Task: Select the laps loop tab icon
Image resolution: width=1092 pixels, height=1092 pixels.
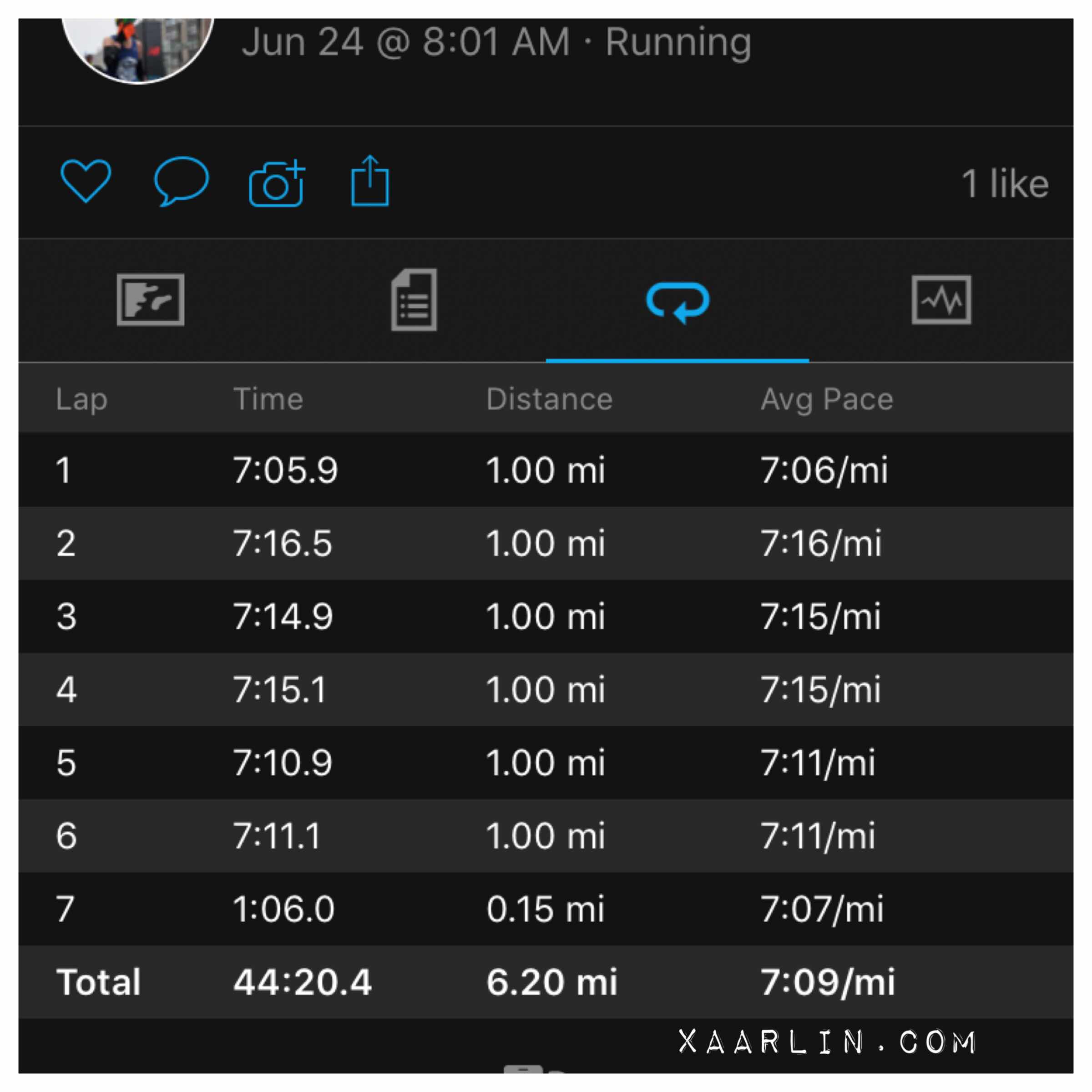Action: pos(677,301)
